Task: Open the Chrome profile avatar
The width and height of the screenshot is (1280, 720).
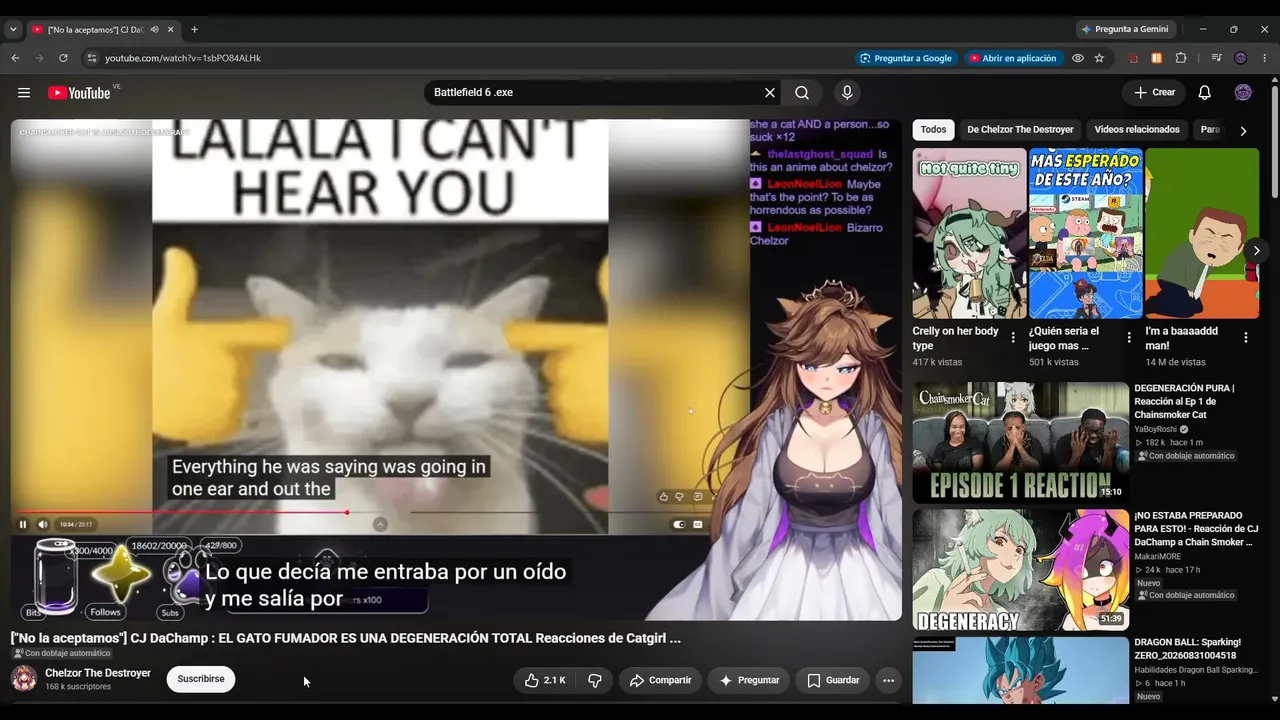Action: [1241, 59]
